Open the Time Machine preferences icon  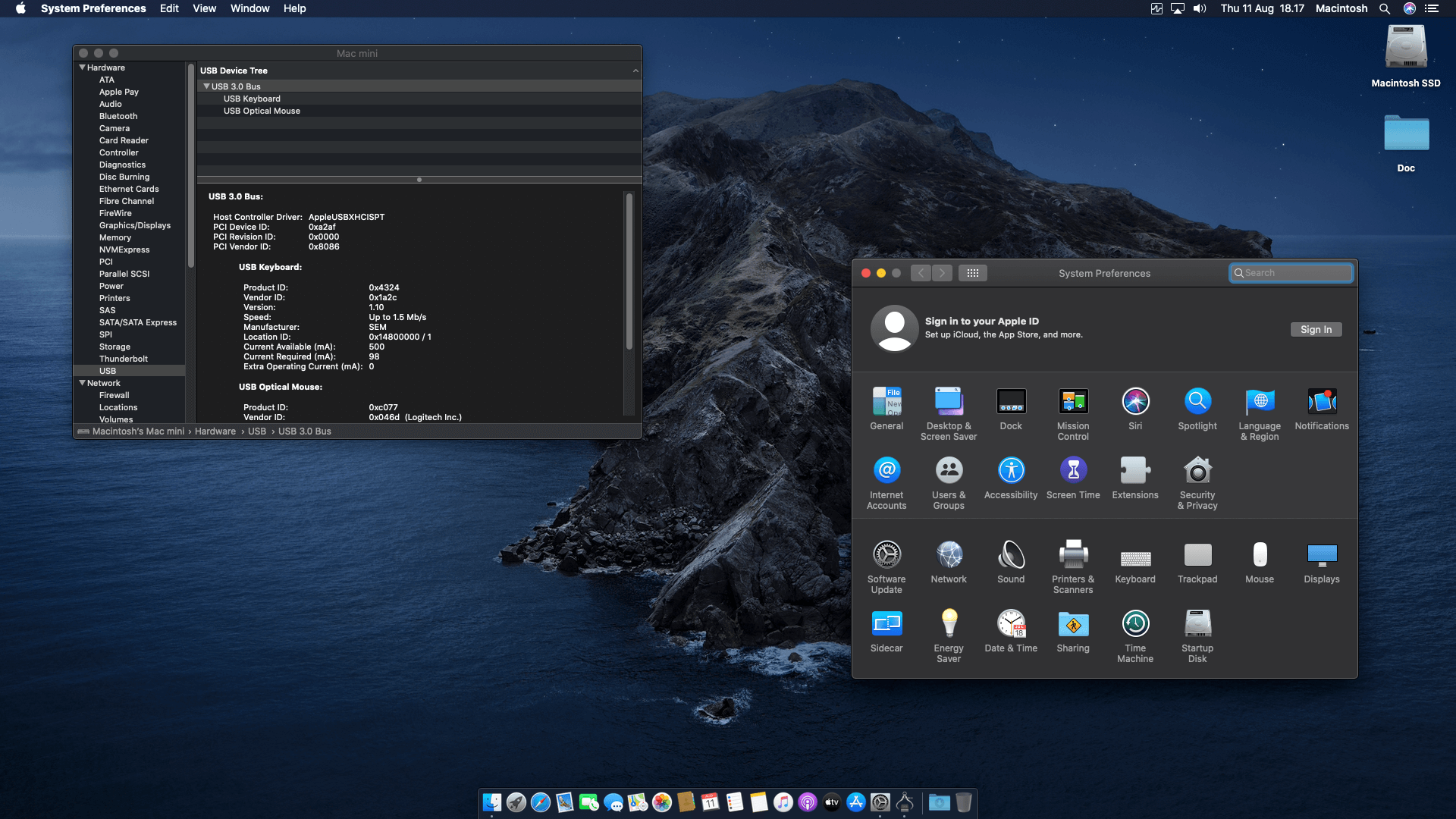point(1135,625)
